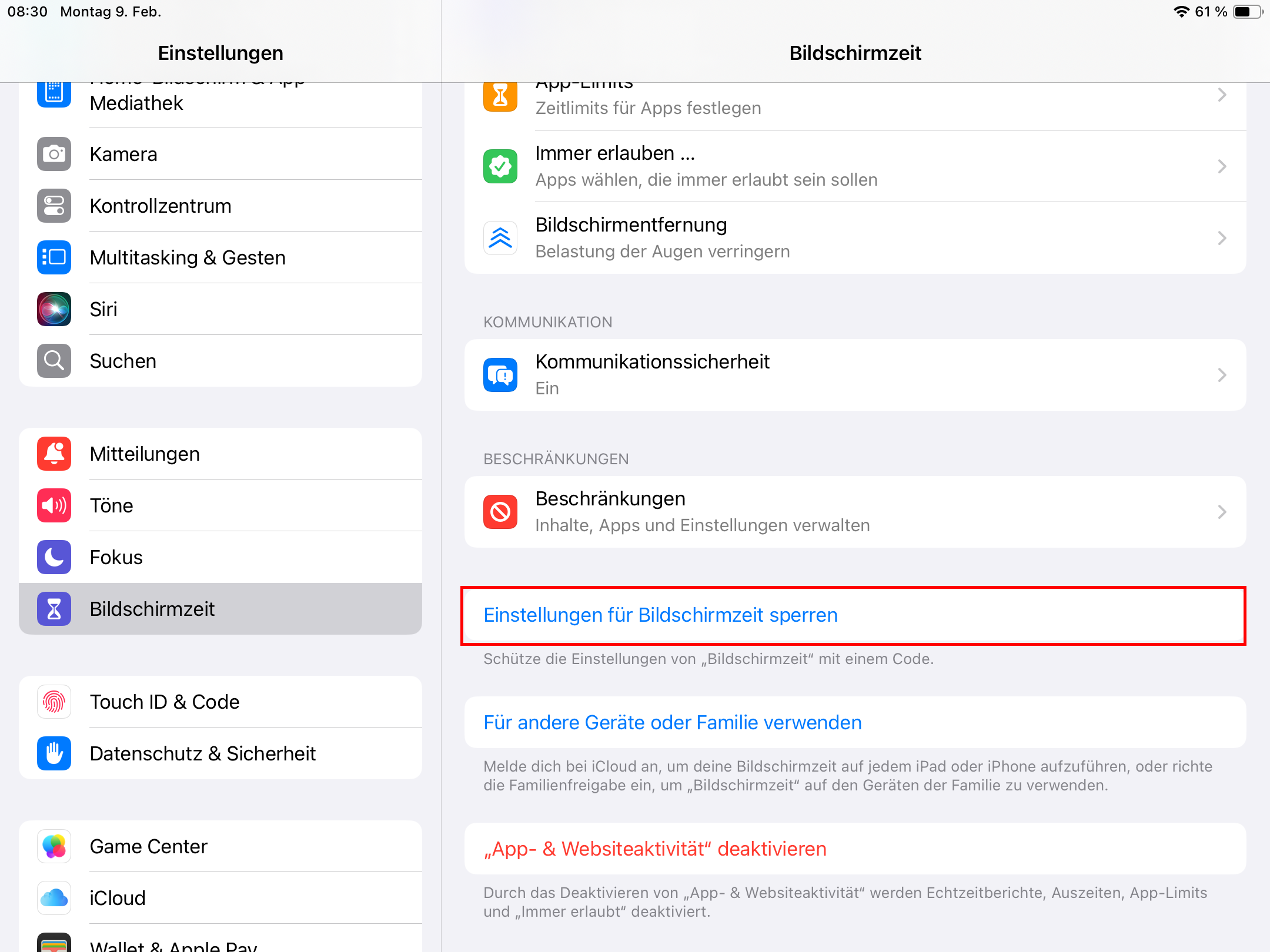Open Beschränkungen using its chevron

point(1222,512)
